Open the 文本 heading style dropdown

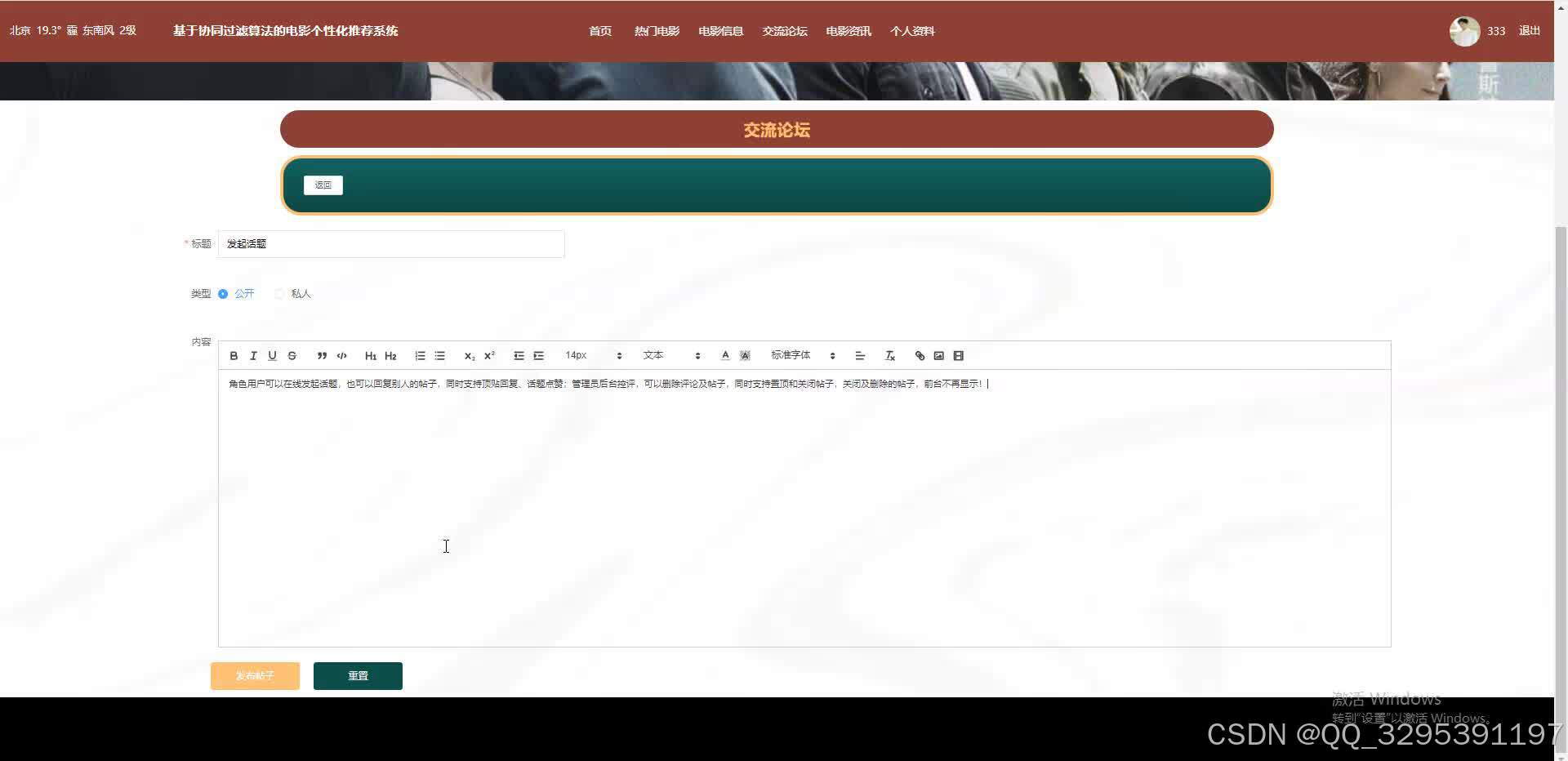671,356
